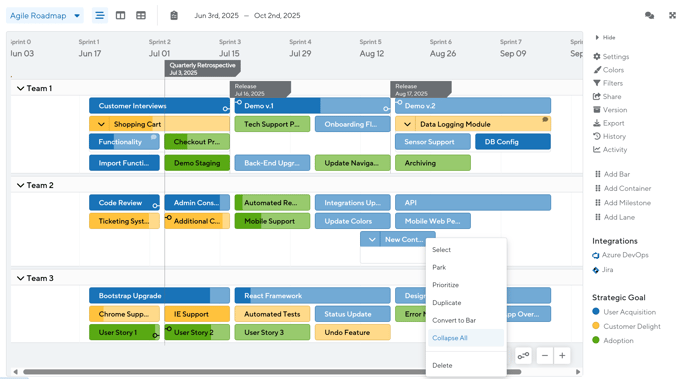Collapse the Team 2 lane
The width and height of the screenshot is (688, 379).
pos(20,185)
